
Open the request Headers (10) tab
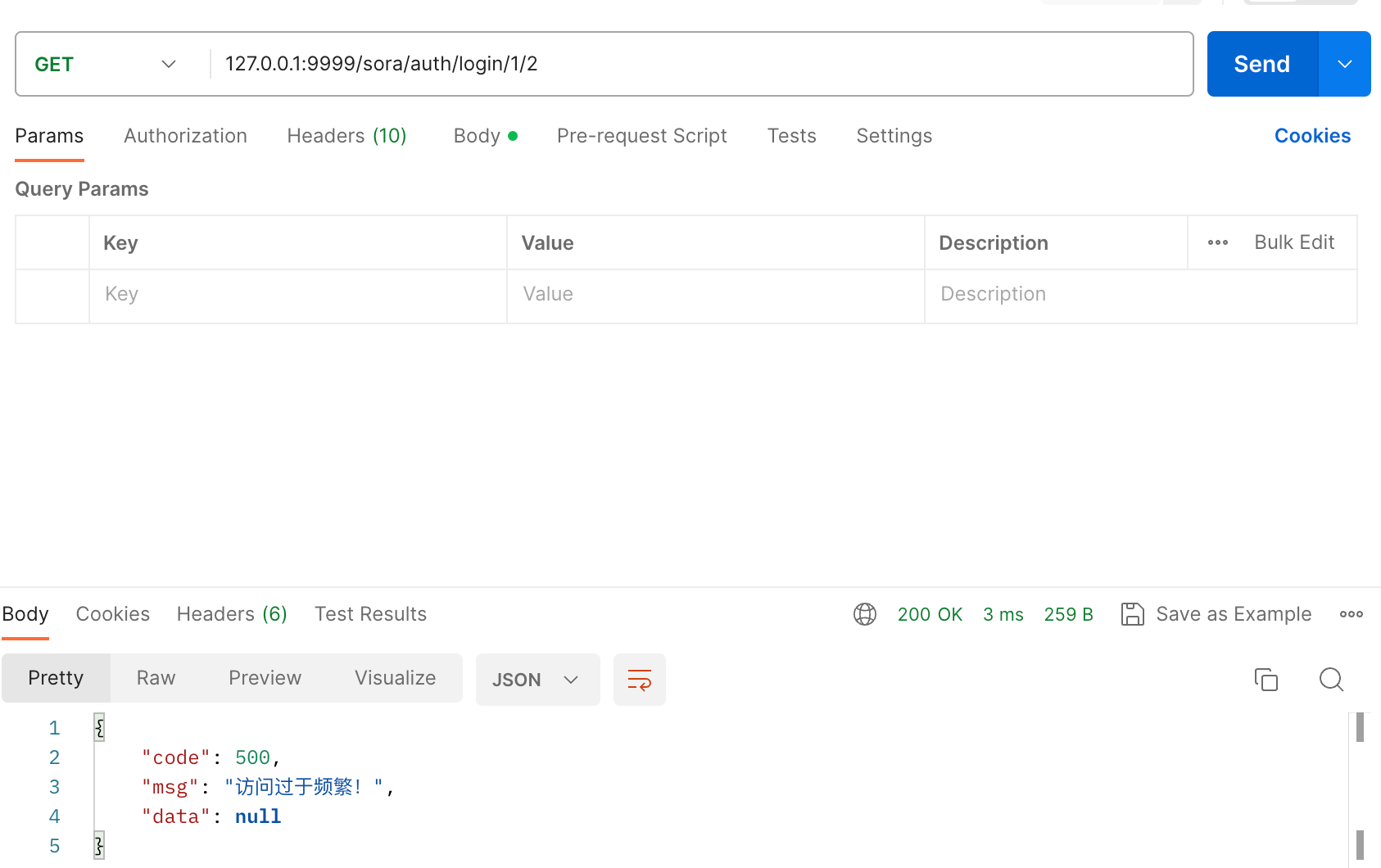(346, 136)
